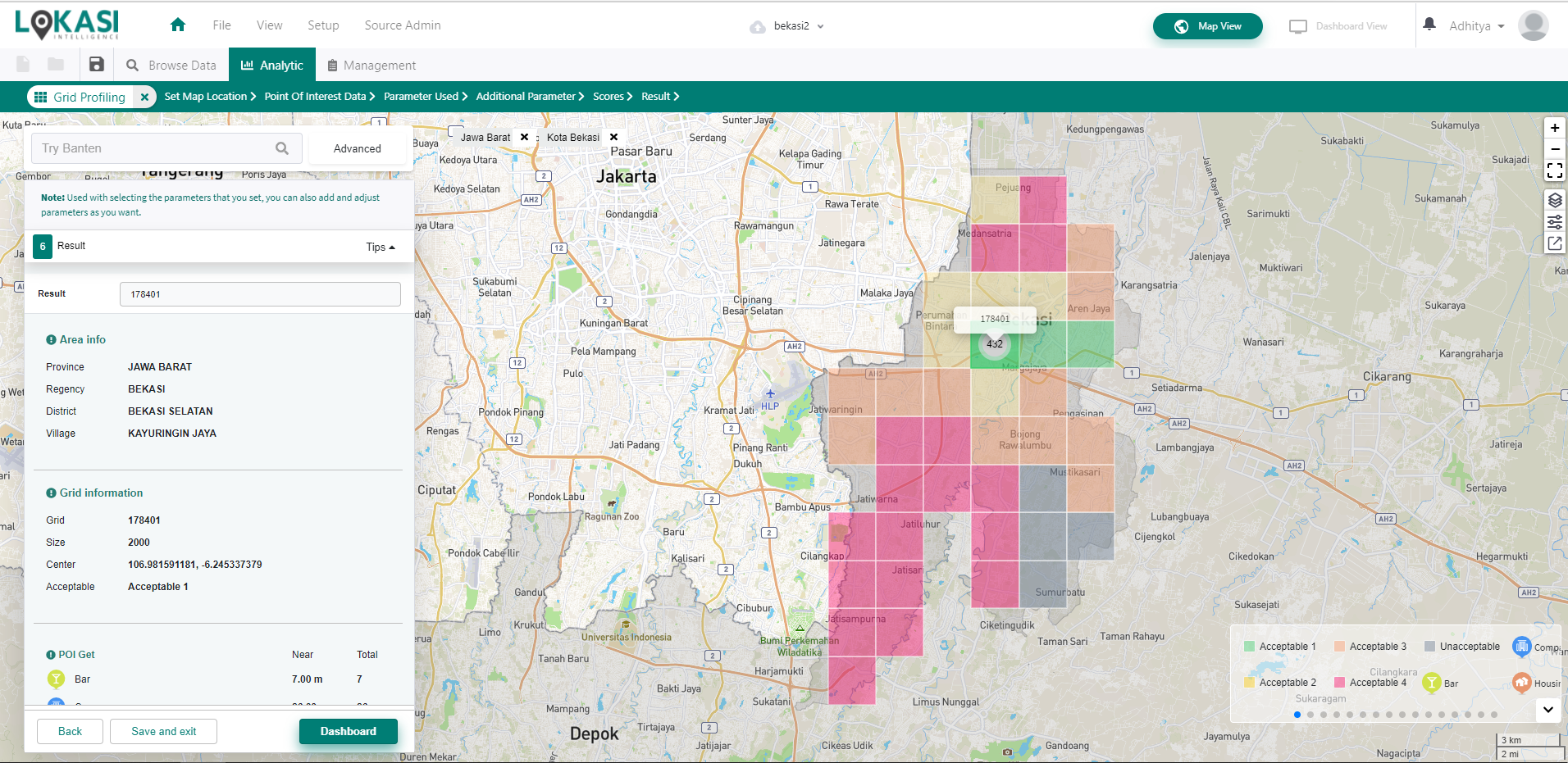Toggle fullscreen map view
Image resolution: width=1568 pixels, height=763 pixels.
1555,170
